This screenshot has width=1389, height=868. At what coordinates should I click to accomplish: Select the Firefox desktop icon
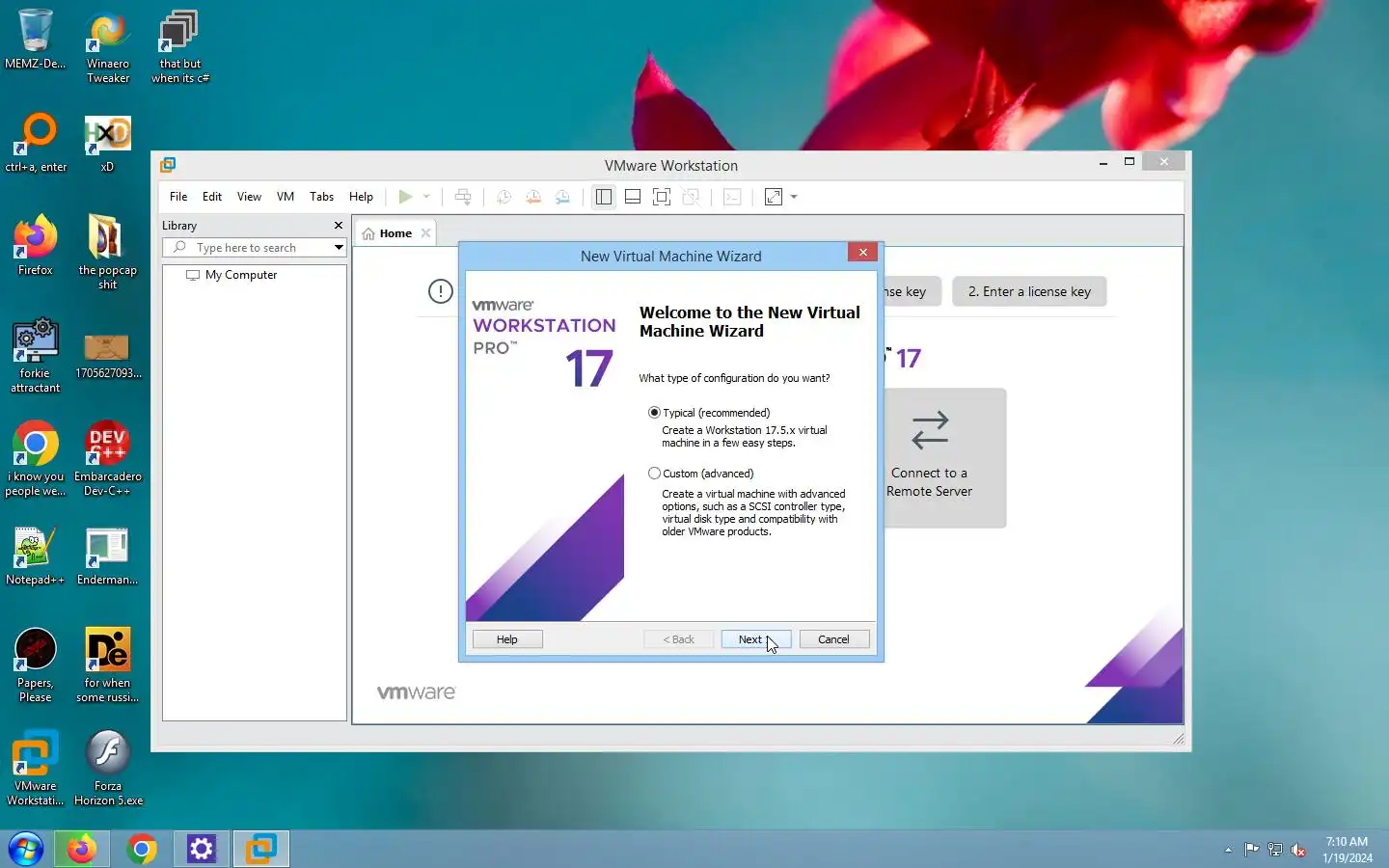coord(36,246)
